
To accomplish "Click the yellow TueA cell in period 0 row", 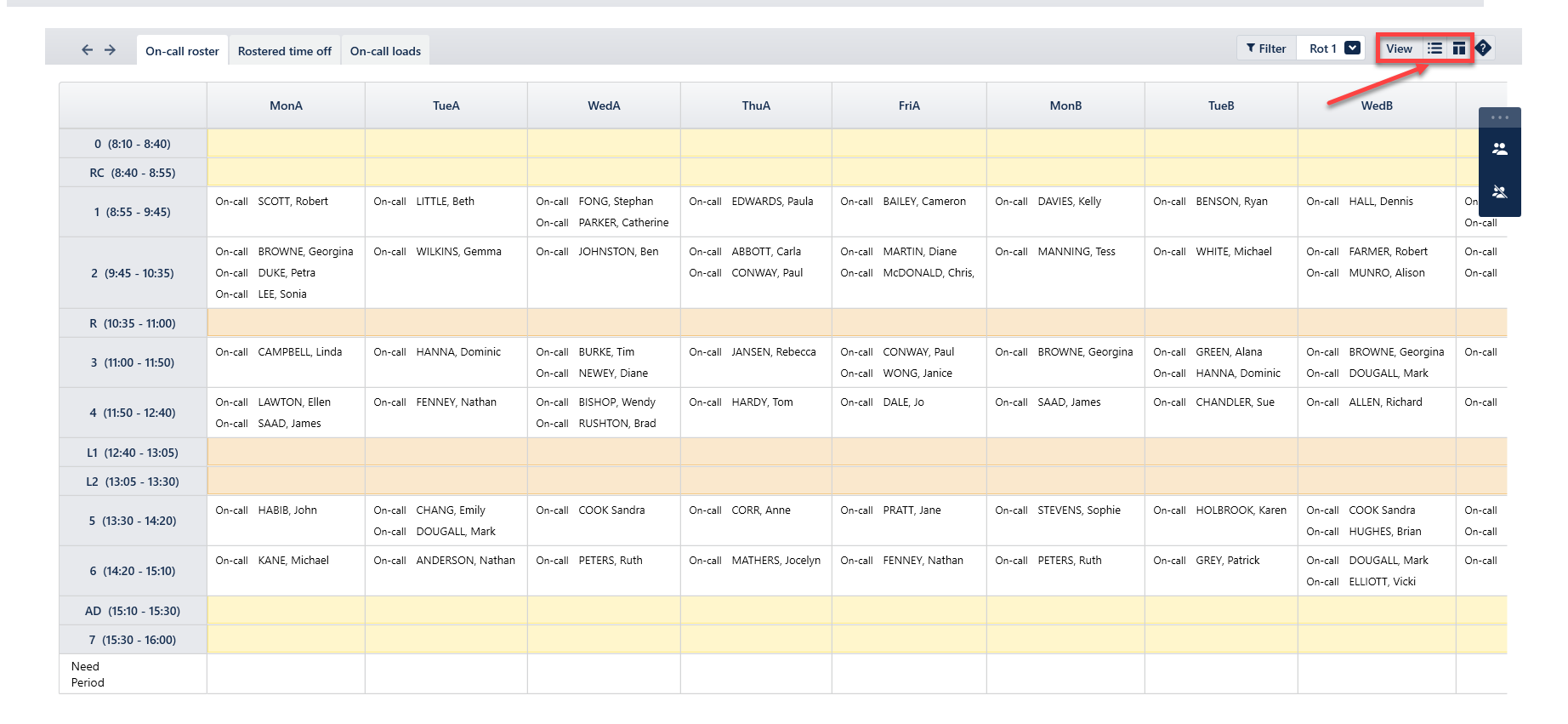I will pos(446,144).
